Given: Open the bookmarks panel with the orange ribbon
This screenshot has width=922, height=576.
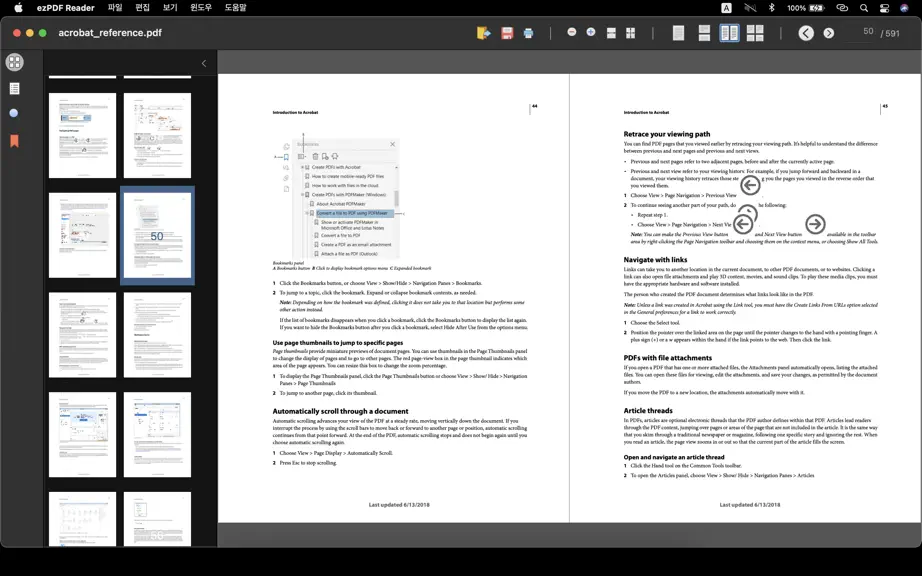Looking at the screenshot, I should coord(15,140).
